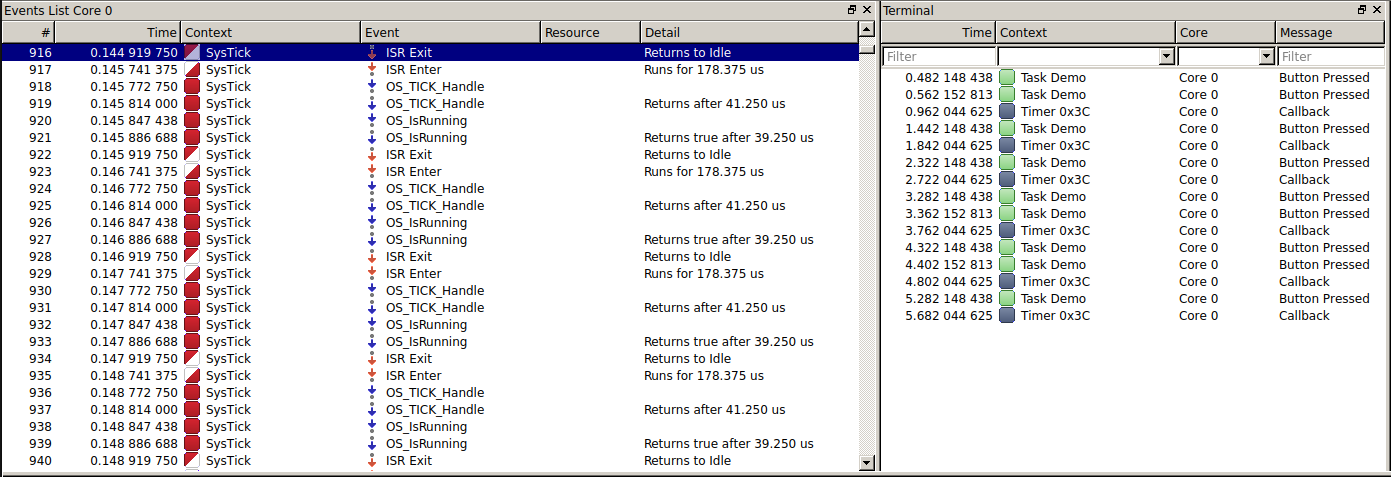Close the Terminal panel
The width and height of the screenshot is (1391, 477).
(x=1379, y=10)
